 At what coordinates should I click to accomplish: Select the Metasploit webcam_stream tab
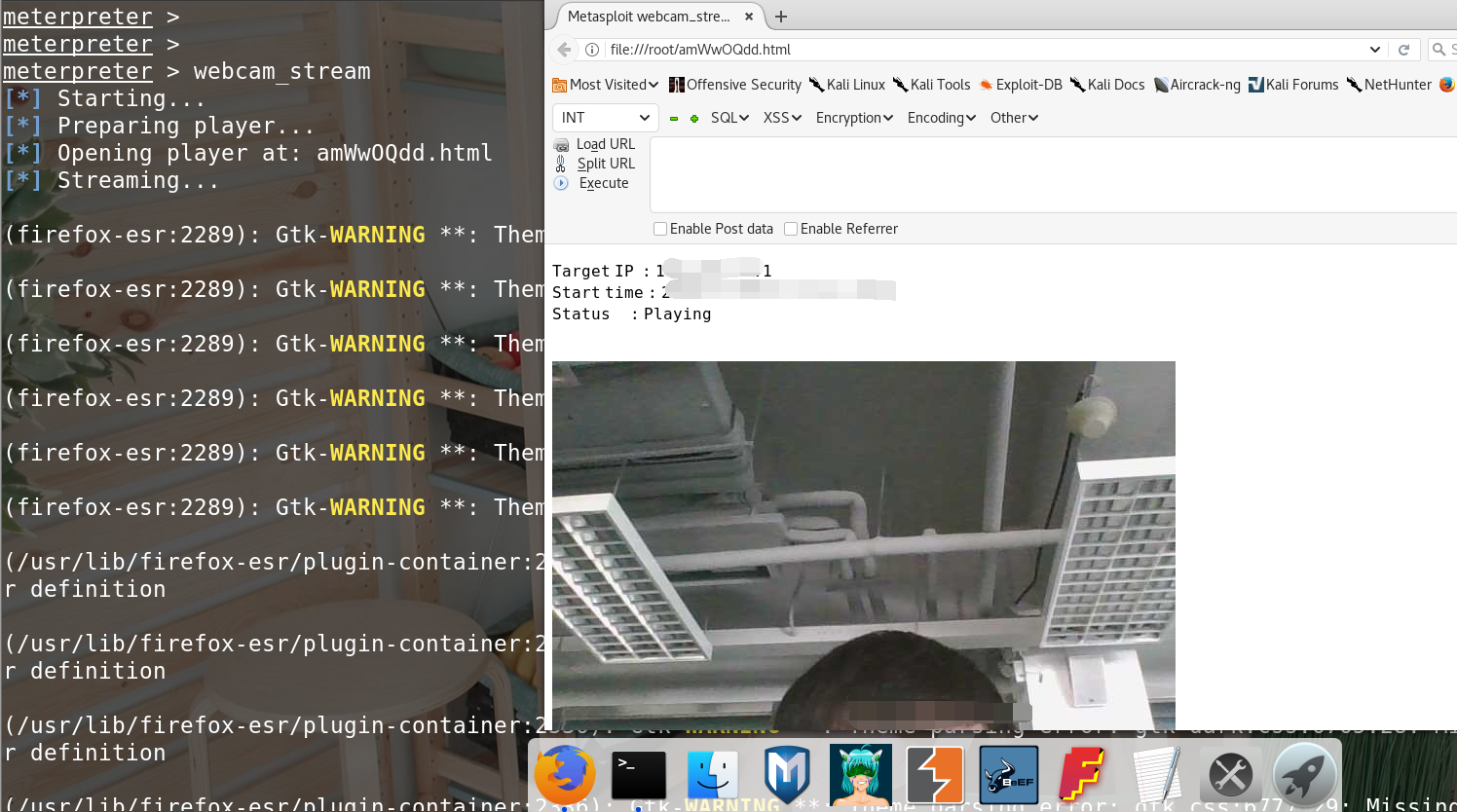click(649, 17)
